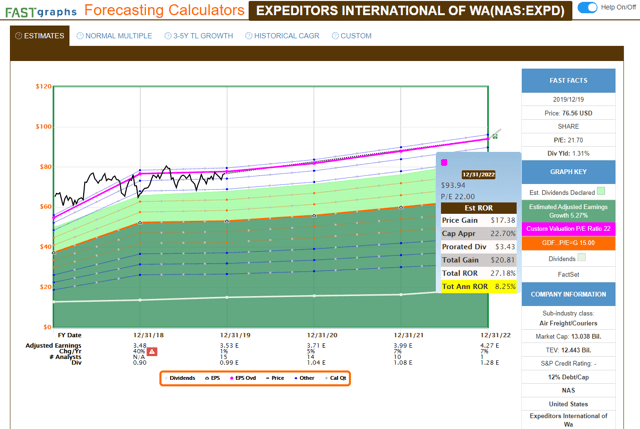
Task: Click help icon beside NORMAL MULTIPLE
Action: click(x=80, y=36)
